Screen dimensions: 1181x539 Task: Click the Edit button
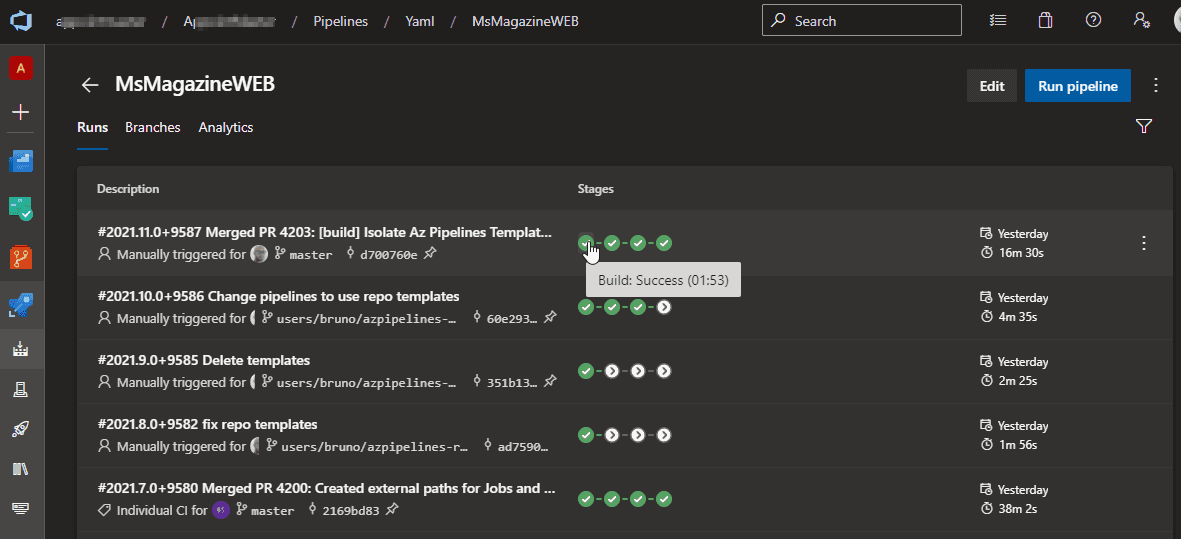click(x=991, y=86)
